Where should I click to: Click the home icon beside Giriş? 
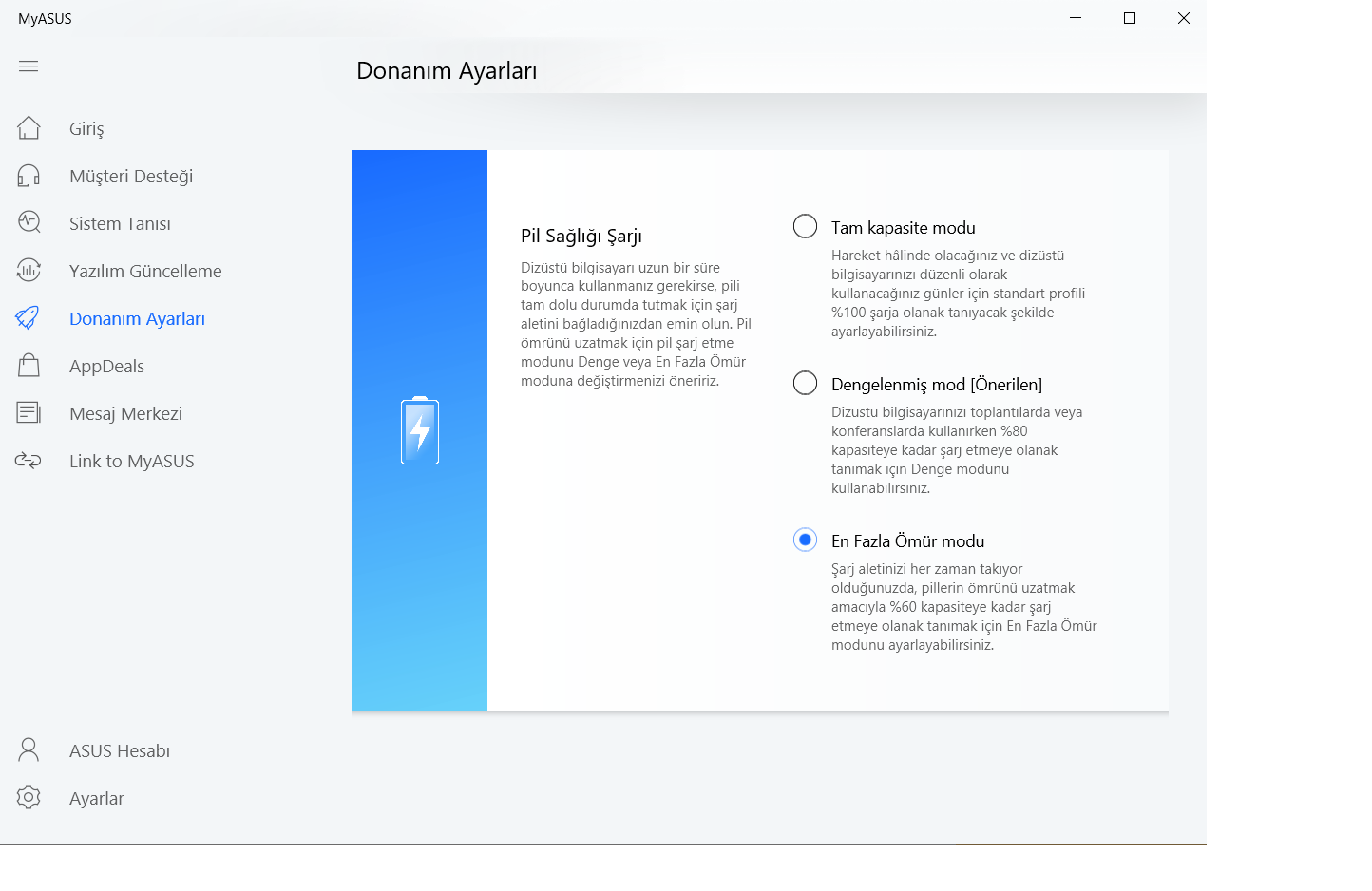[29, 127]
